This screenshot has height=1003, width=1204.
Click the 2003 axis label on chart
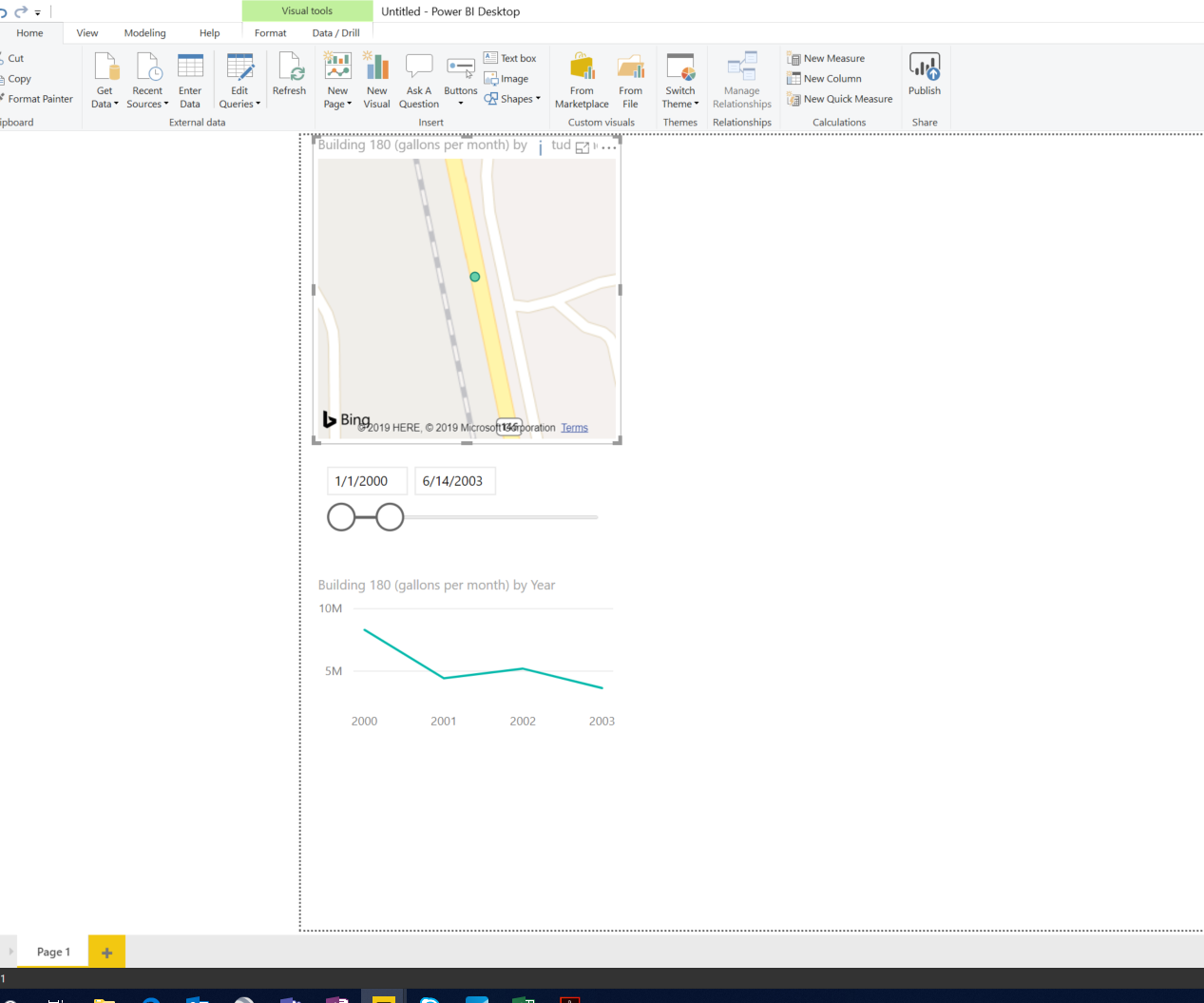click(x=602, y=722)
